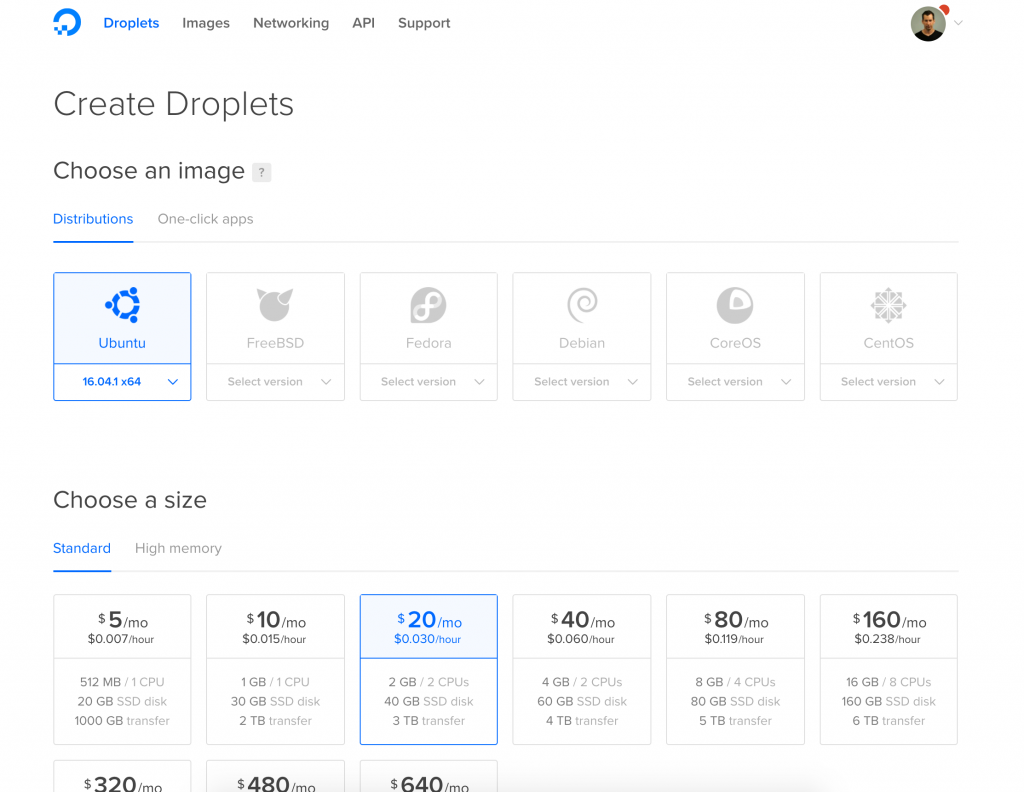Click the 'Choose a size' heading
Image resolution: width=1024 pixels, height=792 pixels.
(x=130, y=500)
